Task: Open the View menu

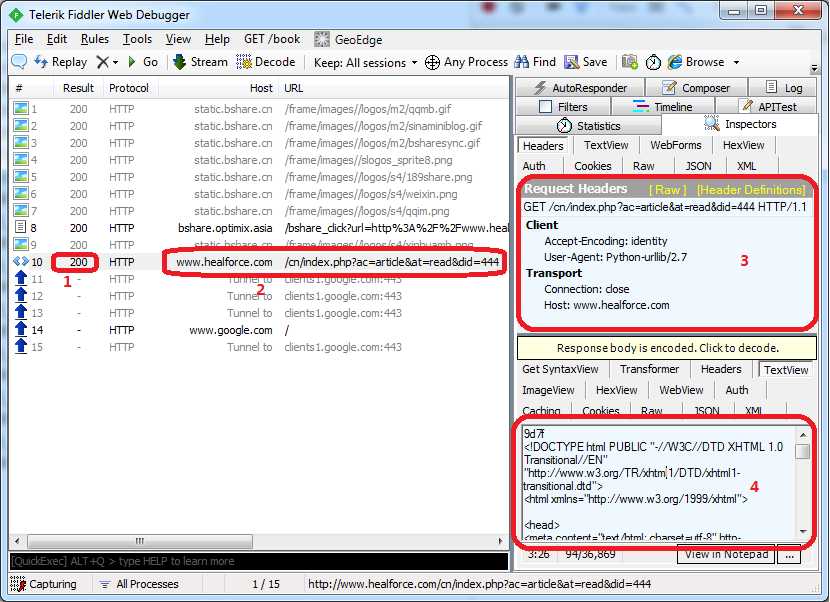Action: coord(178,39)
